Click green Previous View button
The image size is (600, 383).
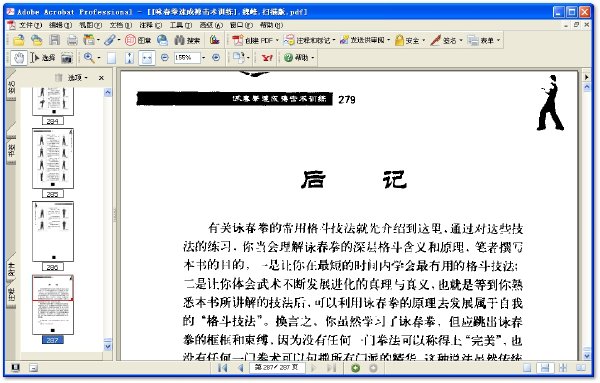[355, 368]
